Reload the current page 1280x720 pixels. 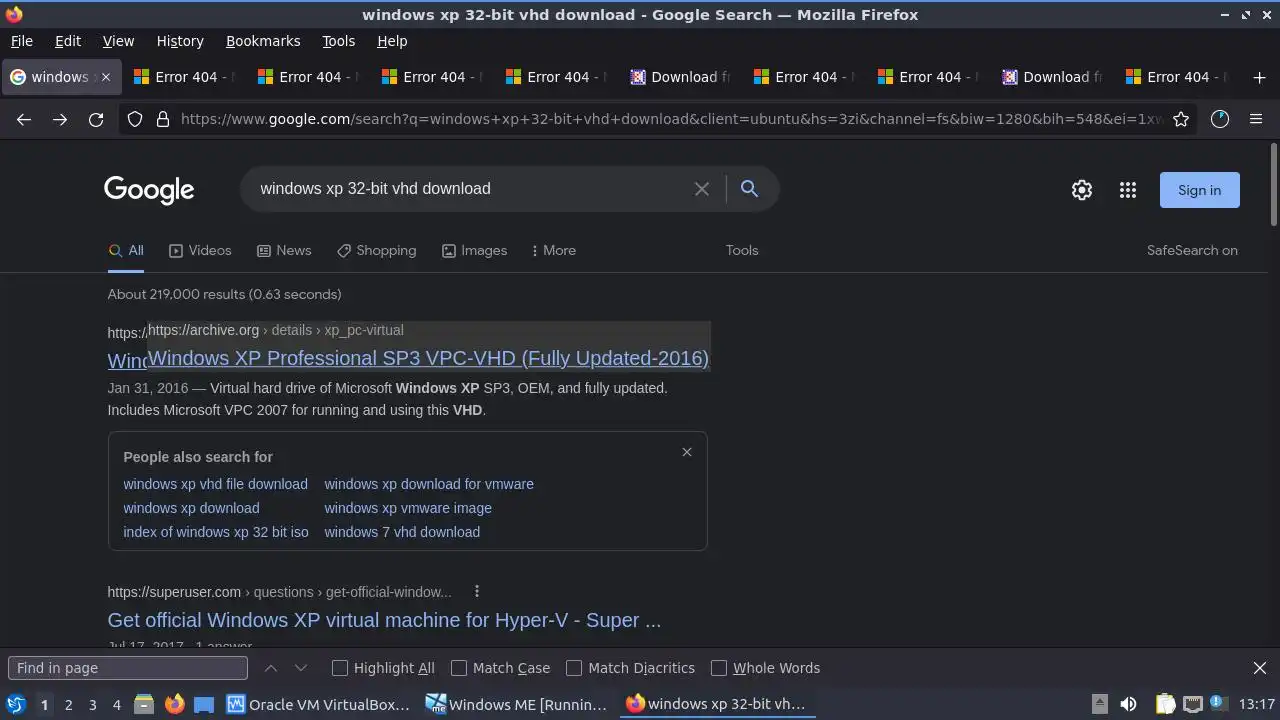tap(96, 119)
